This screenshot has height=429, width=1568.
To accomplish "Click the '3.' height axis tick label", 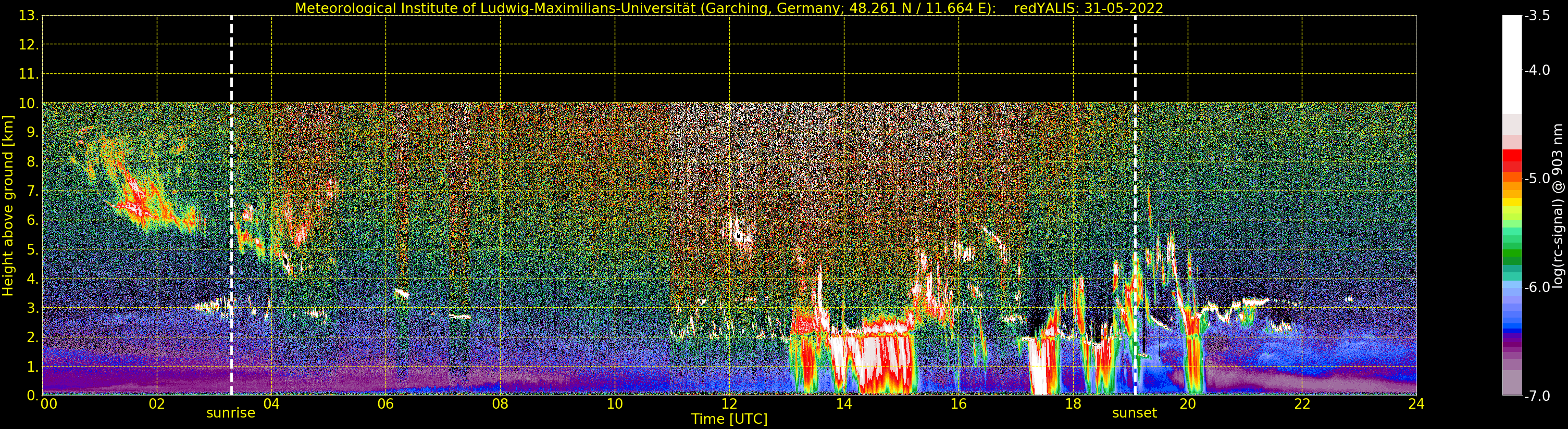I will tap(33, 308).
